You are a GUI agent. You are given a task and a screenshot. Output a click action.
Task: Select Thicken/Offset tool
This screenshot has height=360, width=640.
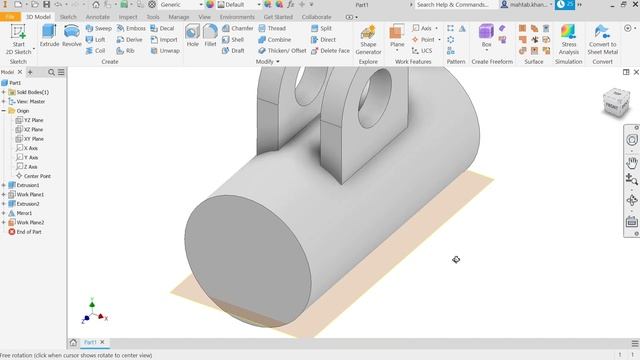(x=282, y=51)
